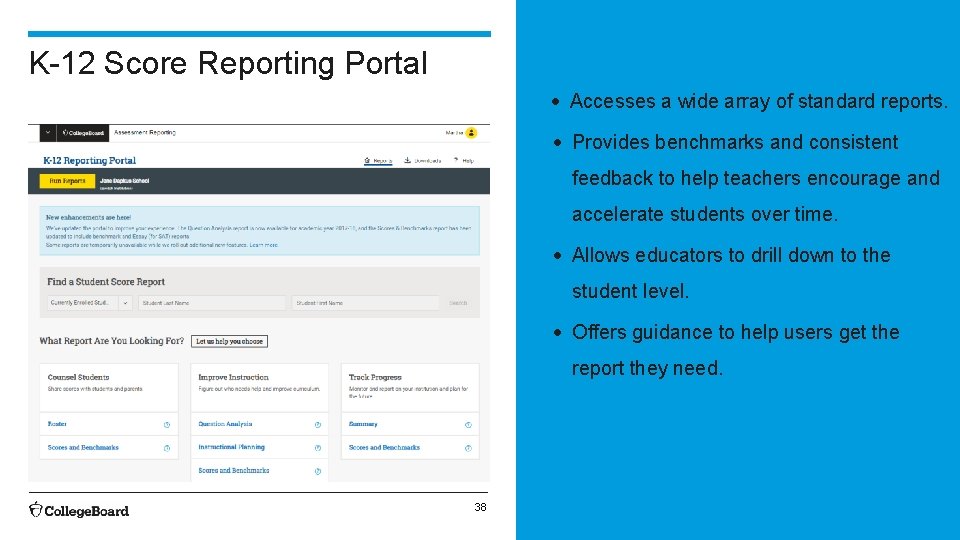Expand the chevron menu left of CollegeBoard logo

pos(48,132)
